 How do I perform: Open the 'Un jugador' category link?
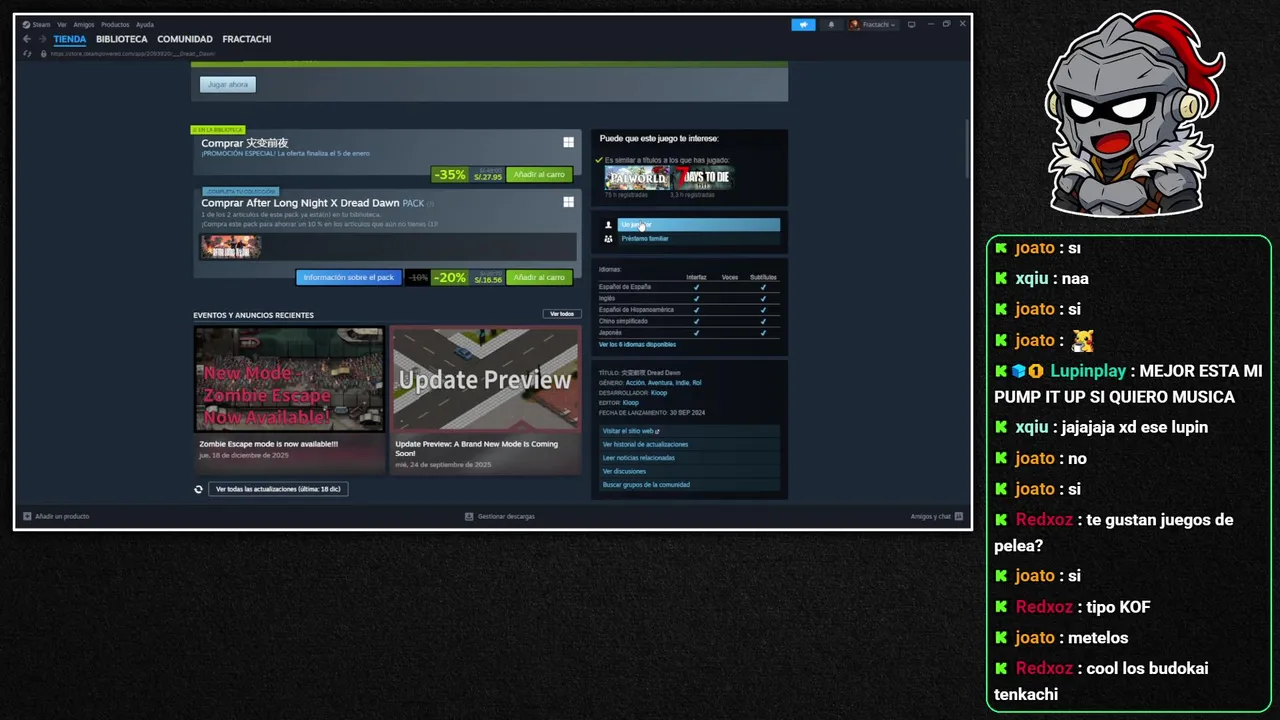pos(698,225)
